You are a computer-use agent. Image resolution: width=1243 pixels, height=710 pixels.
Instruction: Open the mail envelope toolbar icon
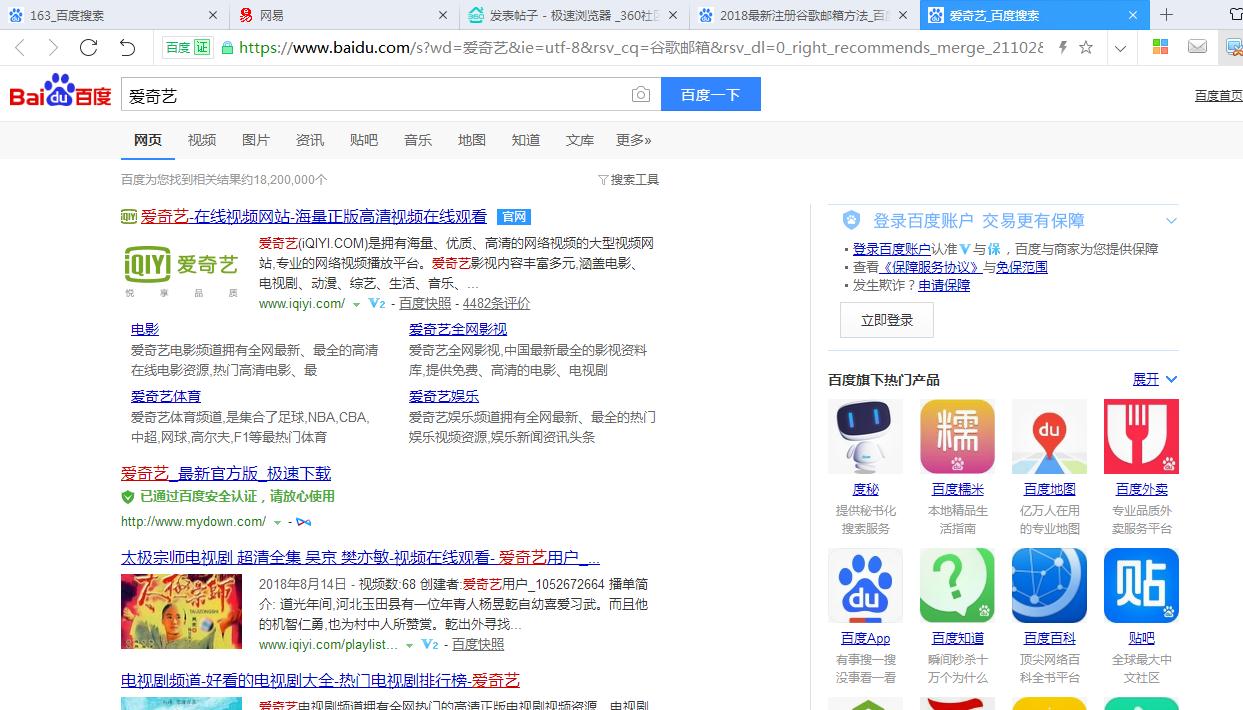coord(1197,47)
